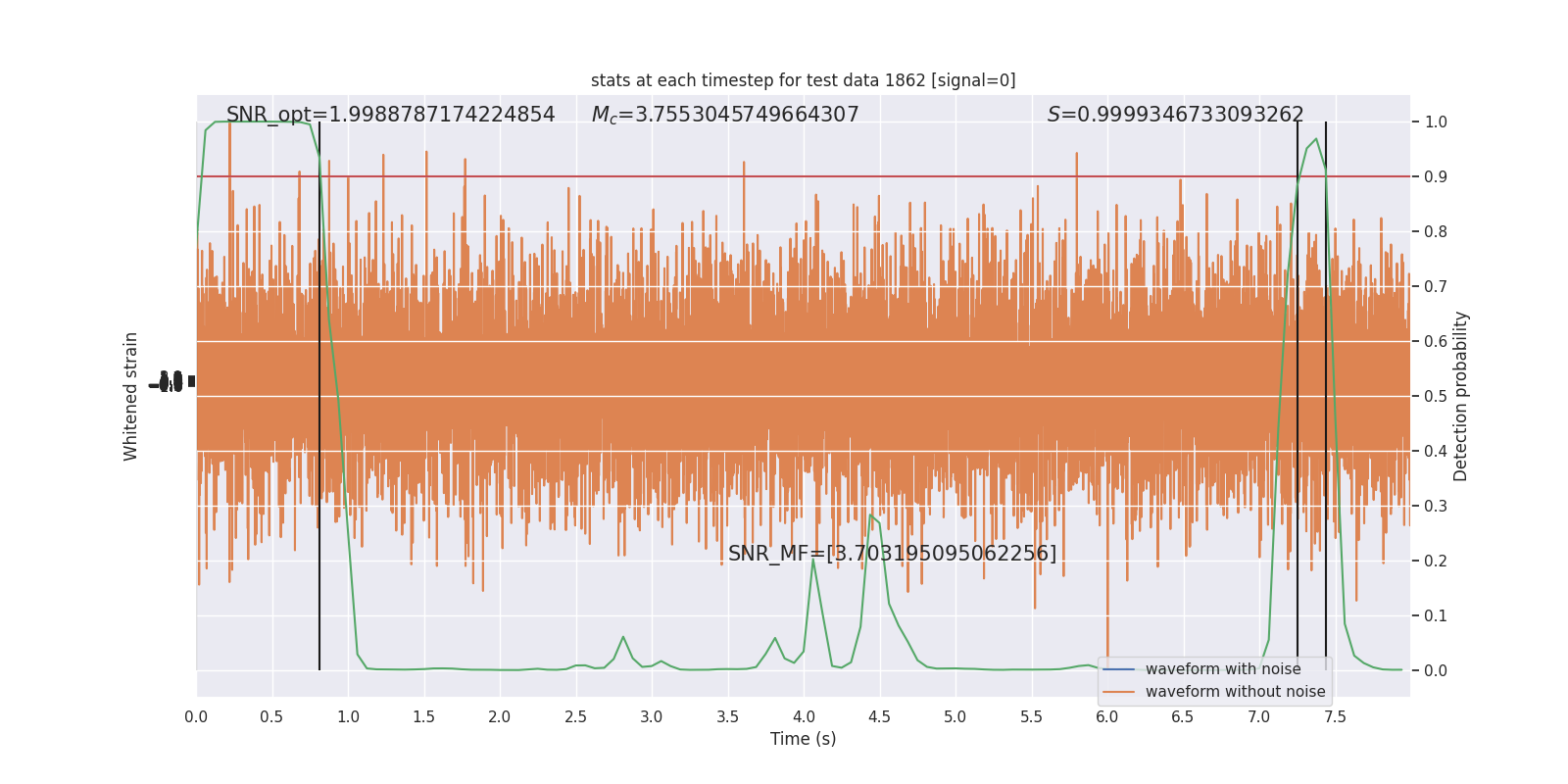The width and height of the screenshot is (1568, 784).
Task: Click the right-axis tick label 0.3
Action: (x=1436, y=506)
